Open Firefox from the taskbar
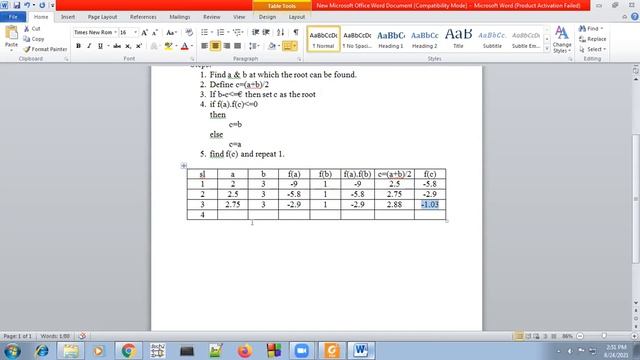The image size is (640, 360). (x=244, y=351)
